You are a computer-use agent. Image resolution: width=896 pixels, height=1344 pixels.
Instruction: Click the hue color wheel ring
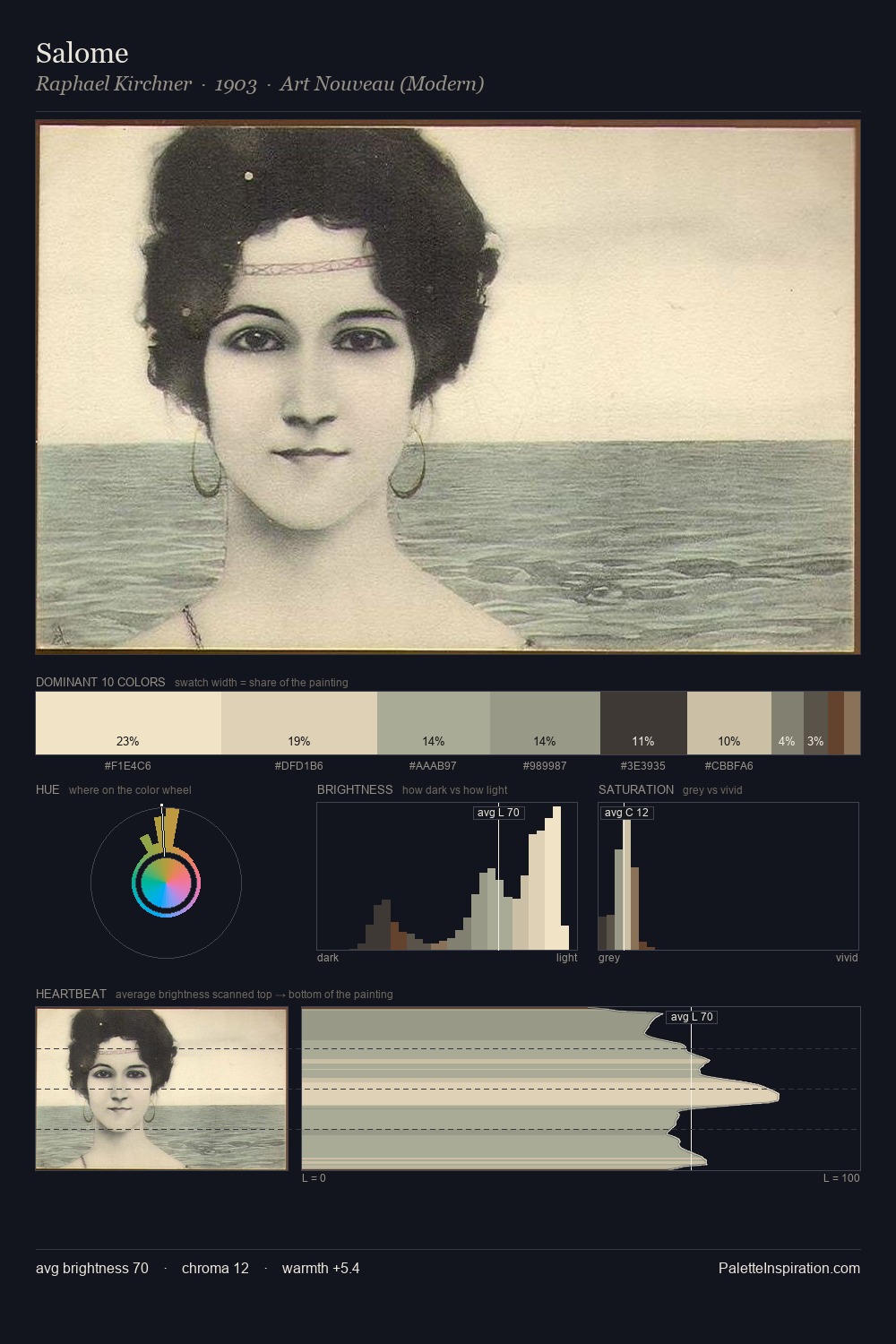(x=166, y=884)
